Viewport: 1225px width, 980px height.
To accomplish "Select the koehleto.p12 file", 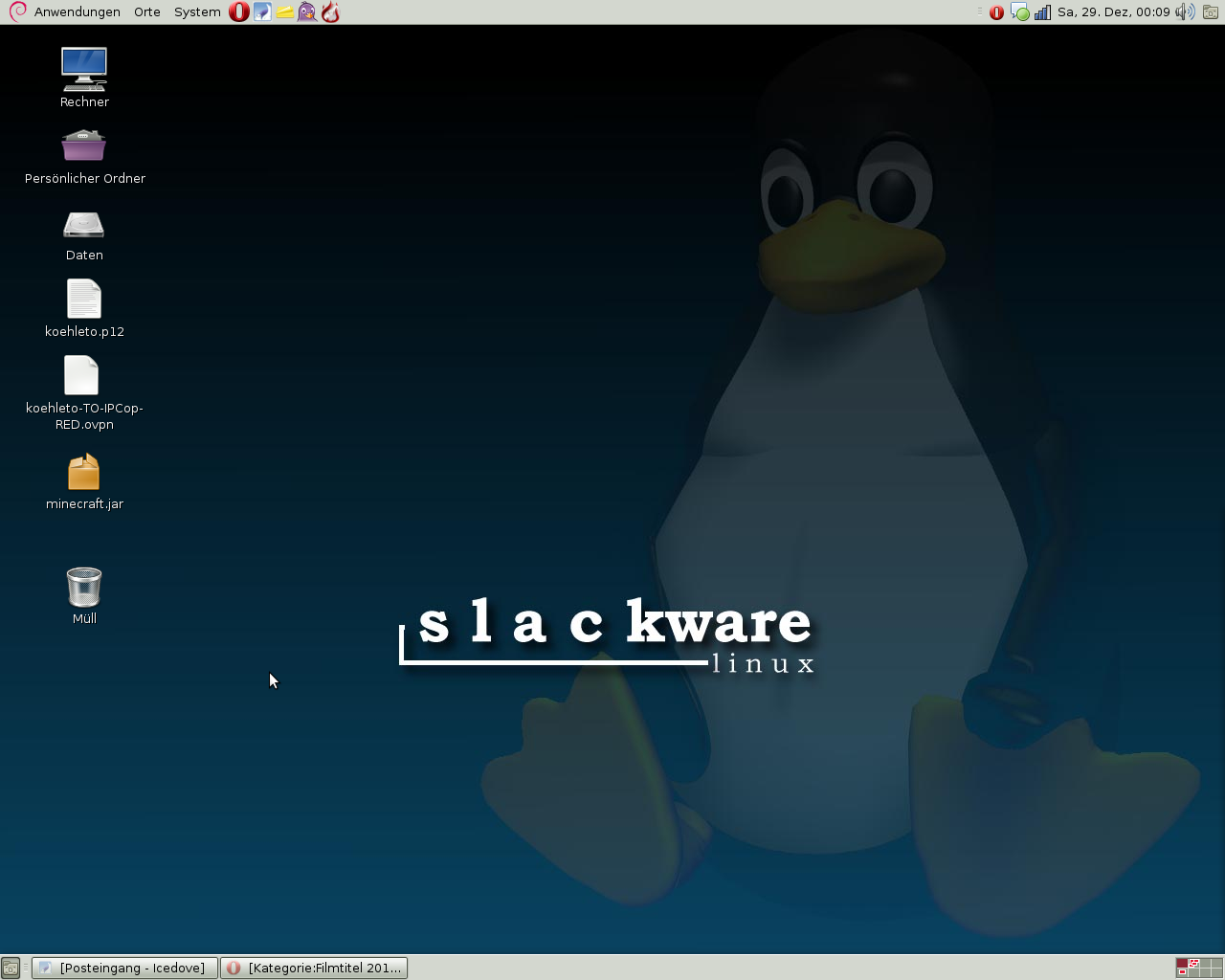I will click(x=84, y=300).
